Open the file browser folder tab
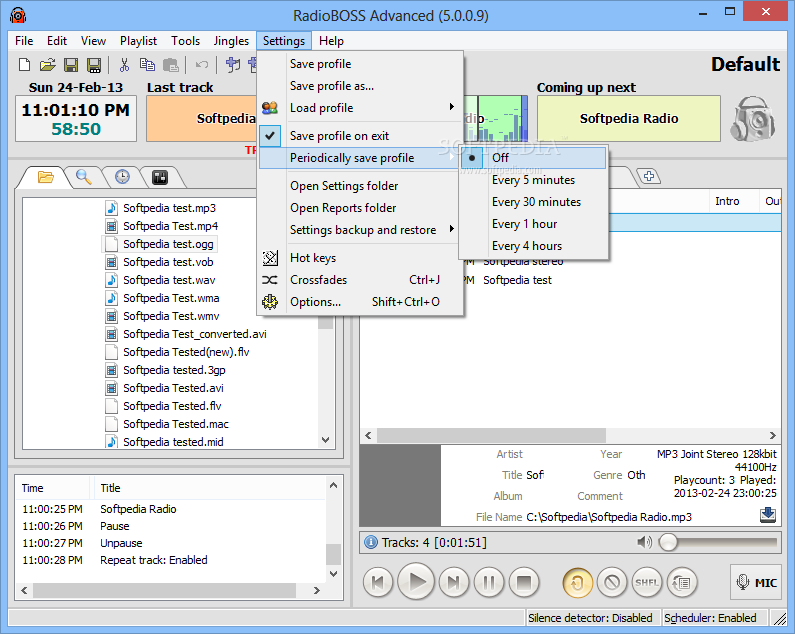This screenshot has width=795, height=634. click(45, 177)
